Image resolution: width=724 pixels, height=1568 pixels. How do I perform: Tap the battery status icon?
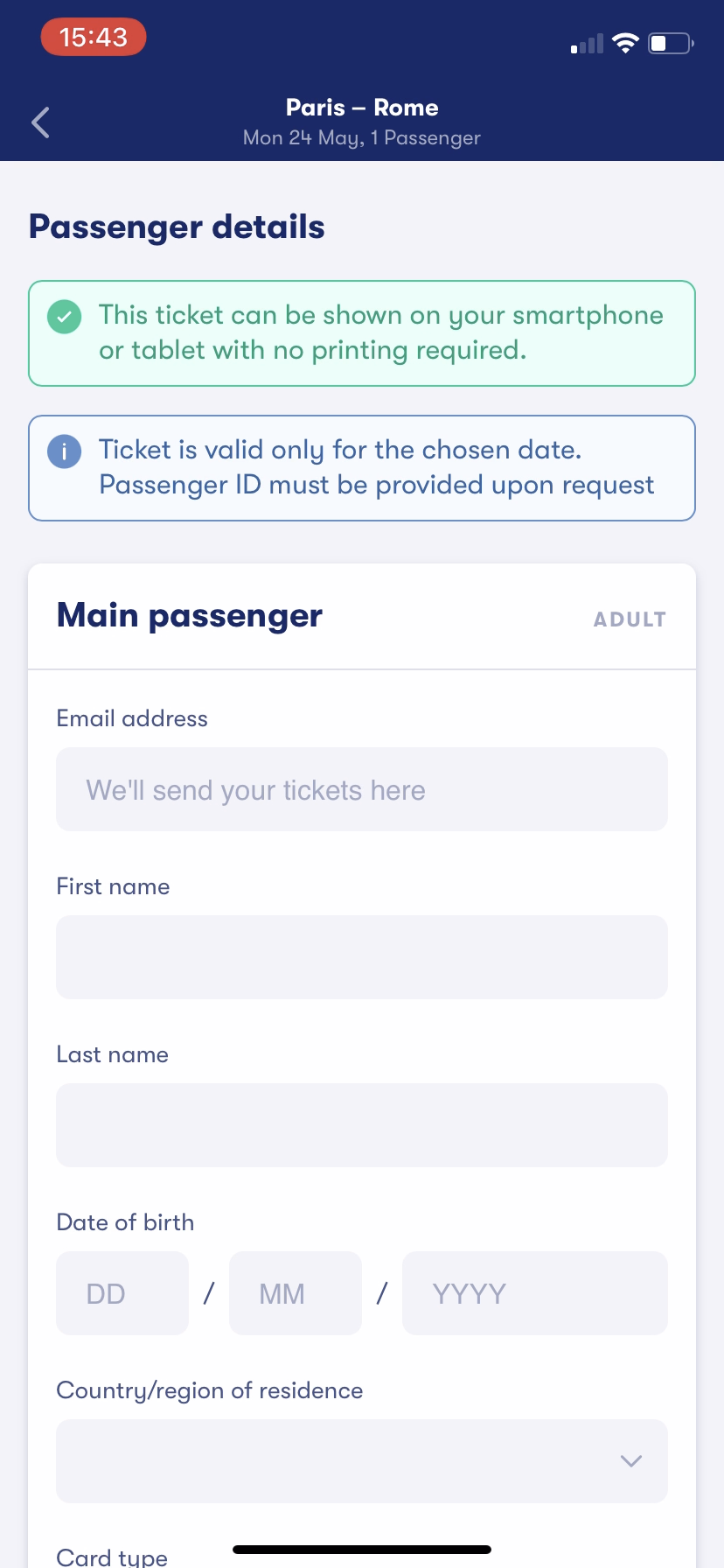[x=671, y=43]
